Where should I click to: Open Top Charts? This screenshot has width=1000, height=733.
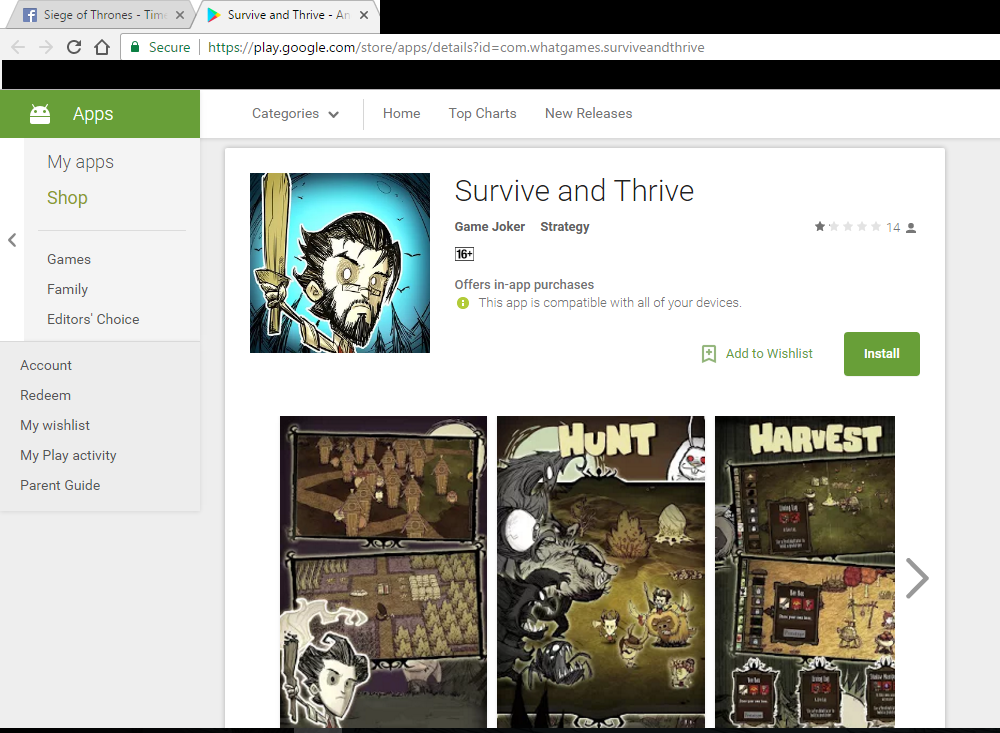[x=482, y=114]
